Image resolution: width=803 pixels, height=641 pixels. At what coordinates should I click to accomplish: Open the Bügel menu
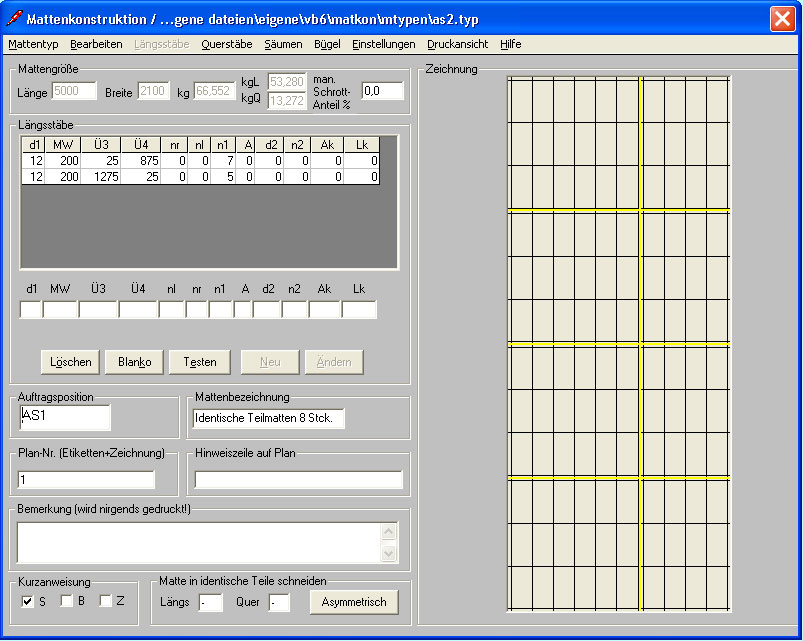tap(327, 44)
